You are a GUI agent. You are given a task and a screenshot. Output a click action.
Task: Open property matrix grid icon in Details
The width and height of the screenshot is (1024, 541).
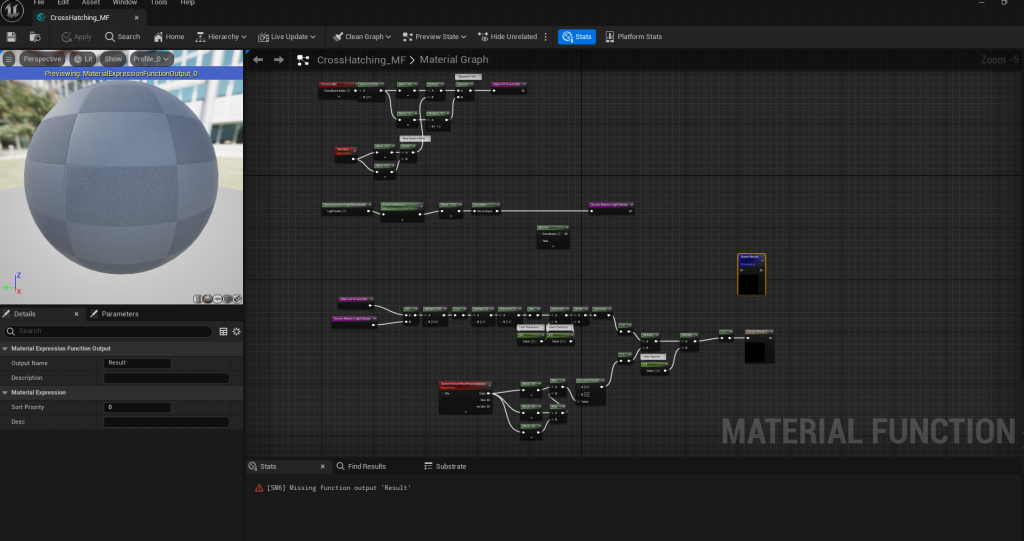(223, 331)
